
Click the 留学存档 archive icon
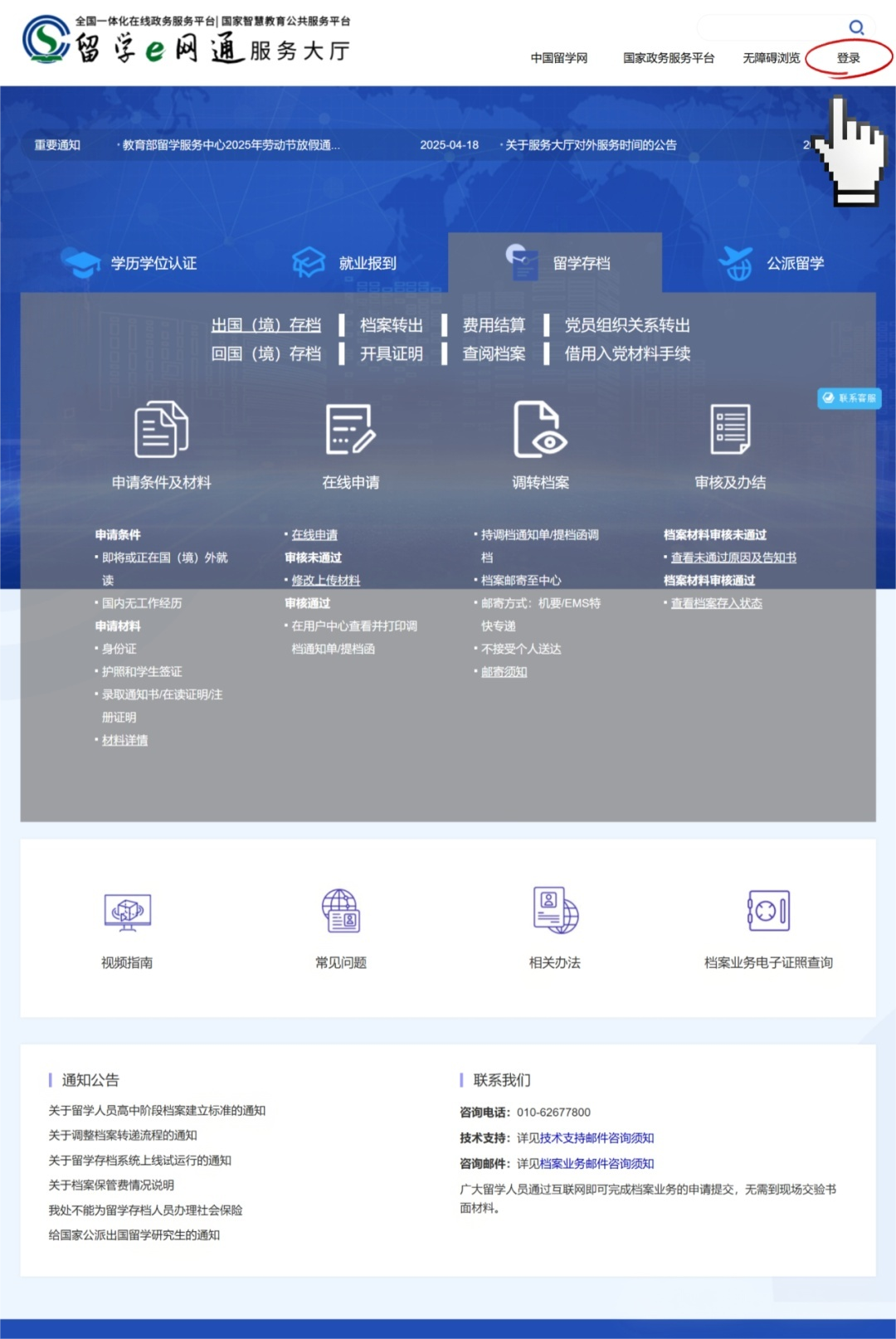coord(523,262)
